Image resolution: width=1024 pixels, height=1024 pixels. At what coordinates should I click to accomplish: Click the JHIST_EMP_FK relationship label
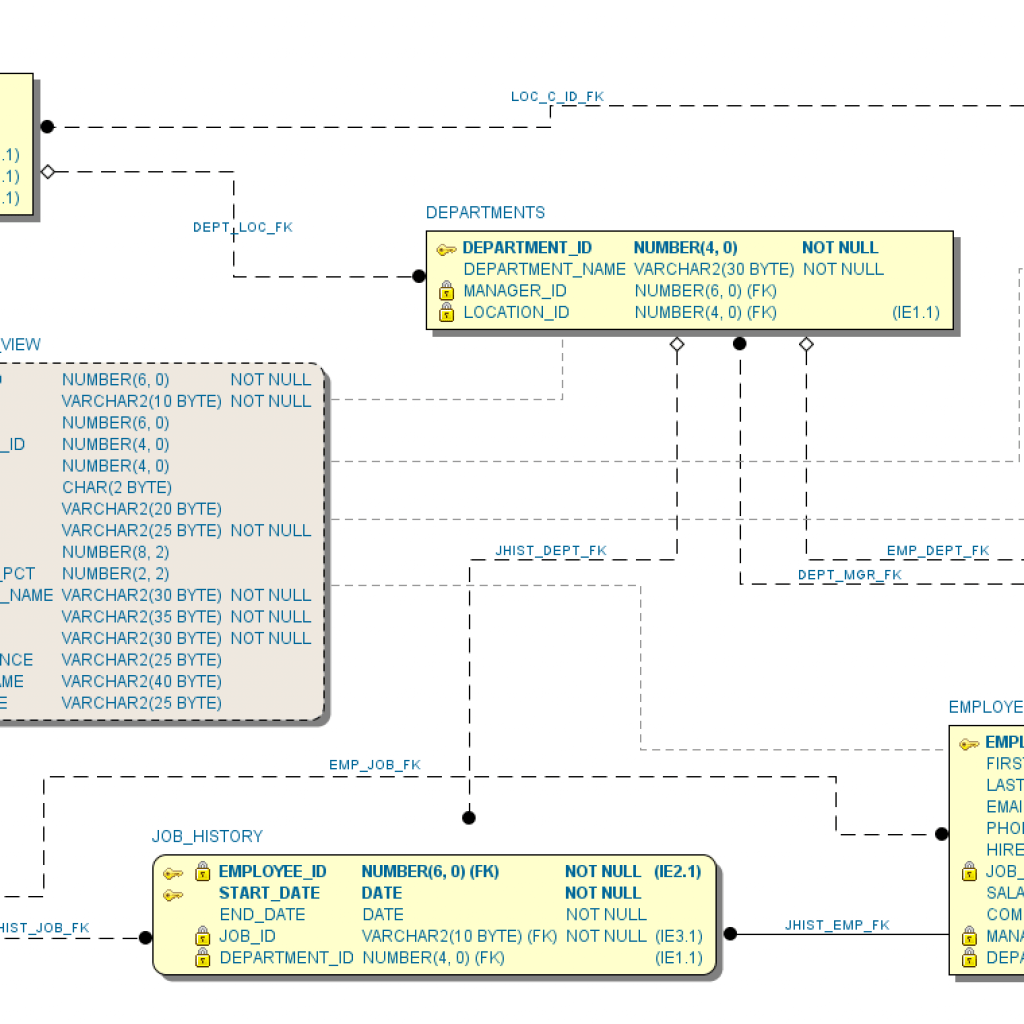pos(838,925)
